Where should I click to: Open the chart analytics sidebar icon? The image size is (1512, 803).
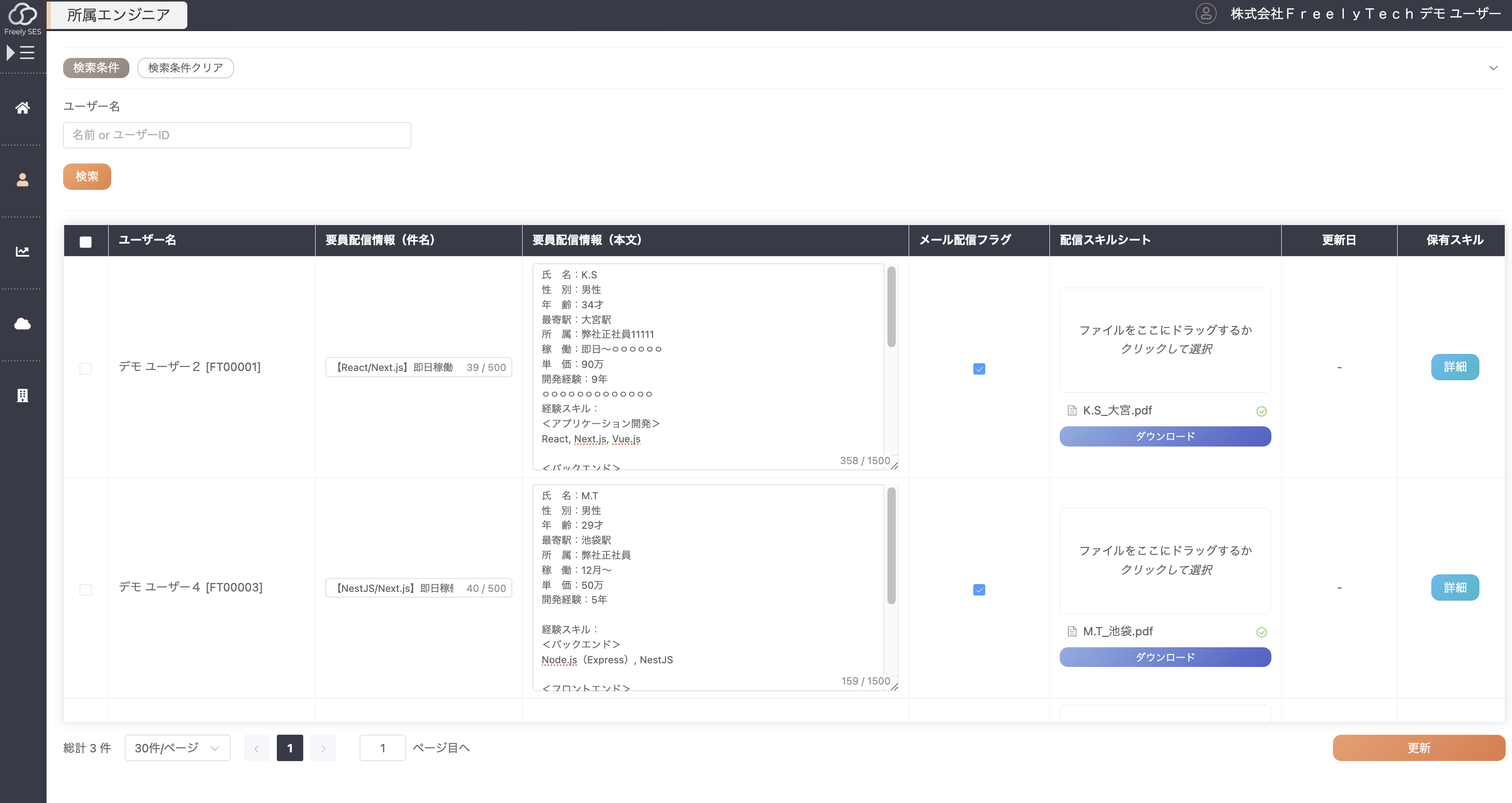pos(22,251)
